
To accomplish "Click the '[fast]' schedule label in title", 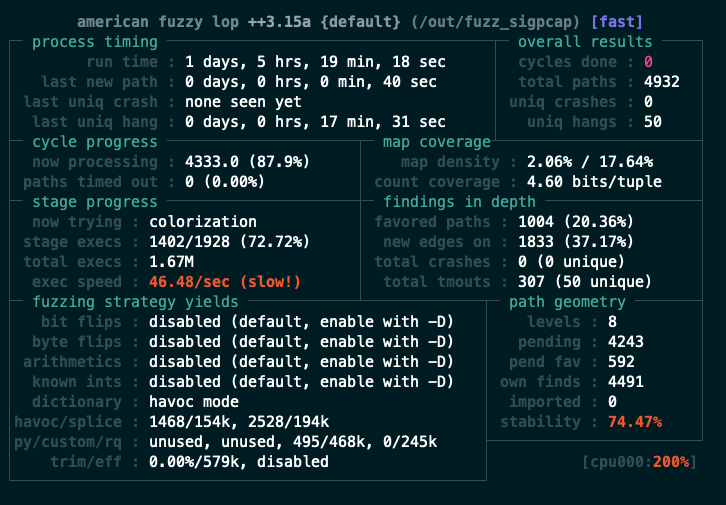I will (x=617, y=22).
